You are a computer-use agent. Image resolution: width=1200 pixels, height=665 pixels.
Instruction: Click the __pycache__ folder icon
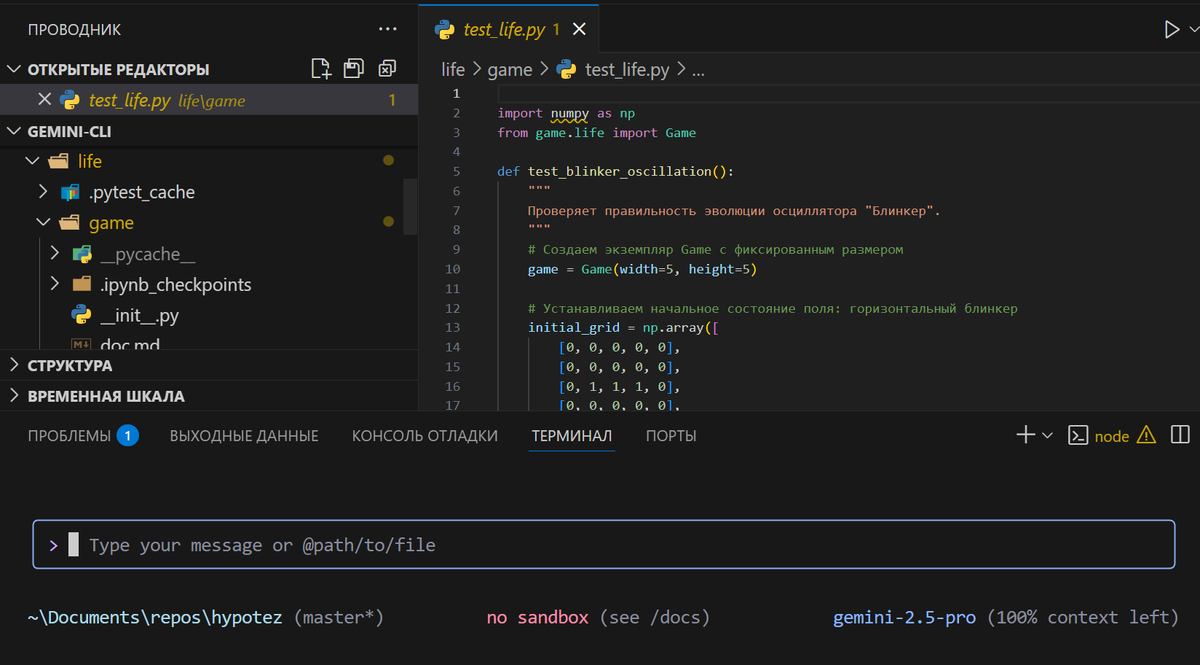coord(82,254)
